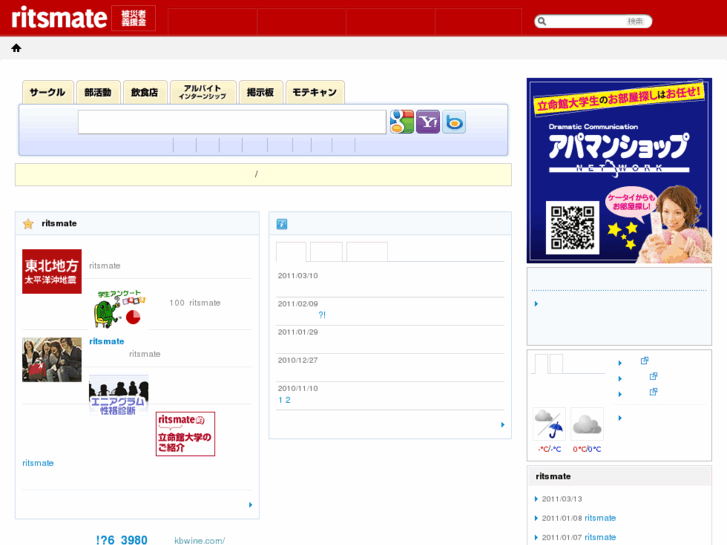This screenshot has width=727, height=545.
Task: Click the !?6 3980 blue text
Action: tap(121, 540)
